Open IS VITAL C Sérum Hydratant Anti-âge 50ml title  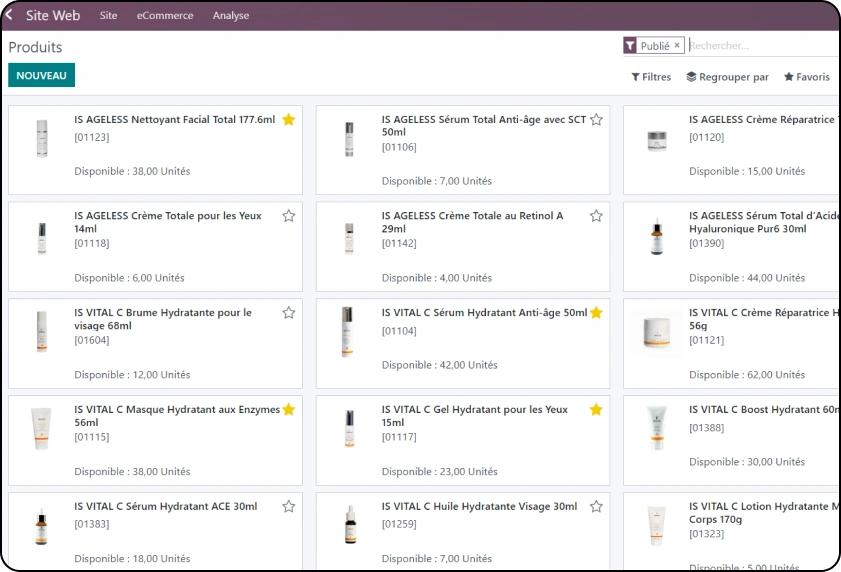click(484, 313)
